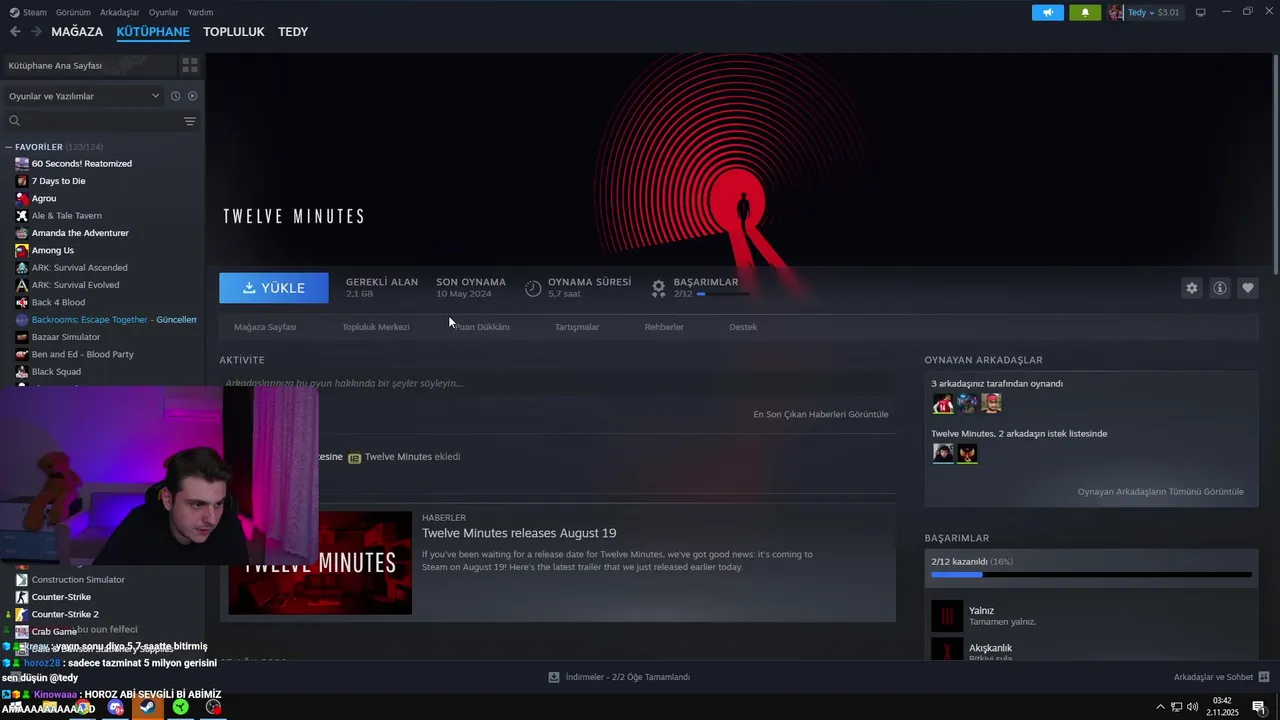This screenshot has width=1280, height=720.
Task: Open user avatar next to Tedy
Action: [x=1116, y=13]
